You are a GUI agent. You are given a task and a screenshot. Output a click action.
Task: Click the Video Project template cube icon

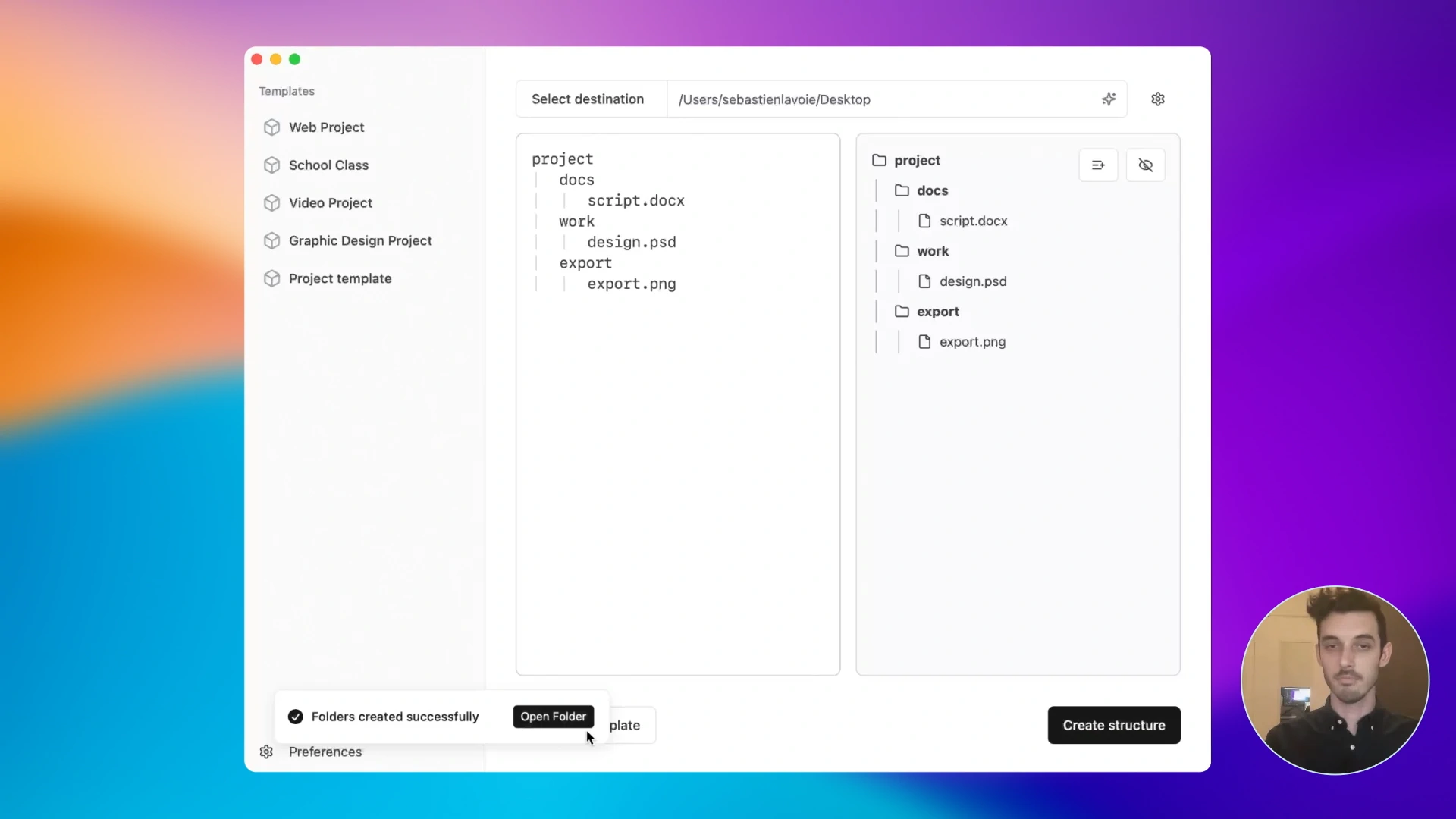coord(271,203)
